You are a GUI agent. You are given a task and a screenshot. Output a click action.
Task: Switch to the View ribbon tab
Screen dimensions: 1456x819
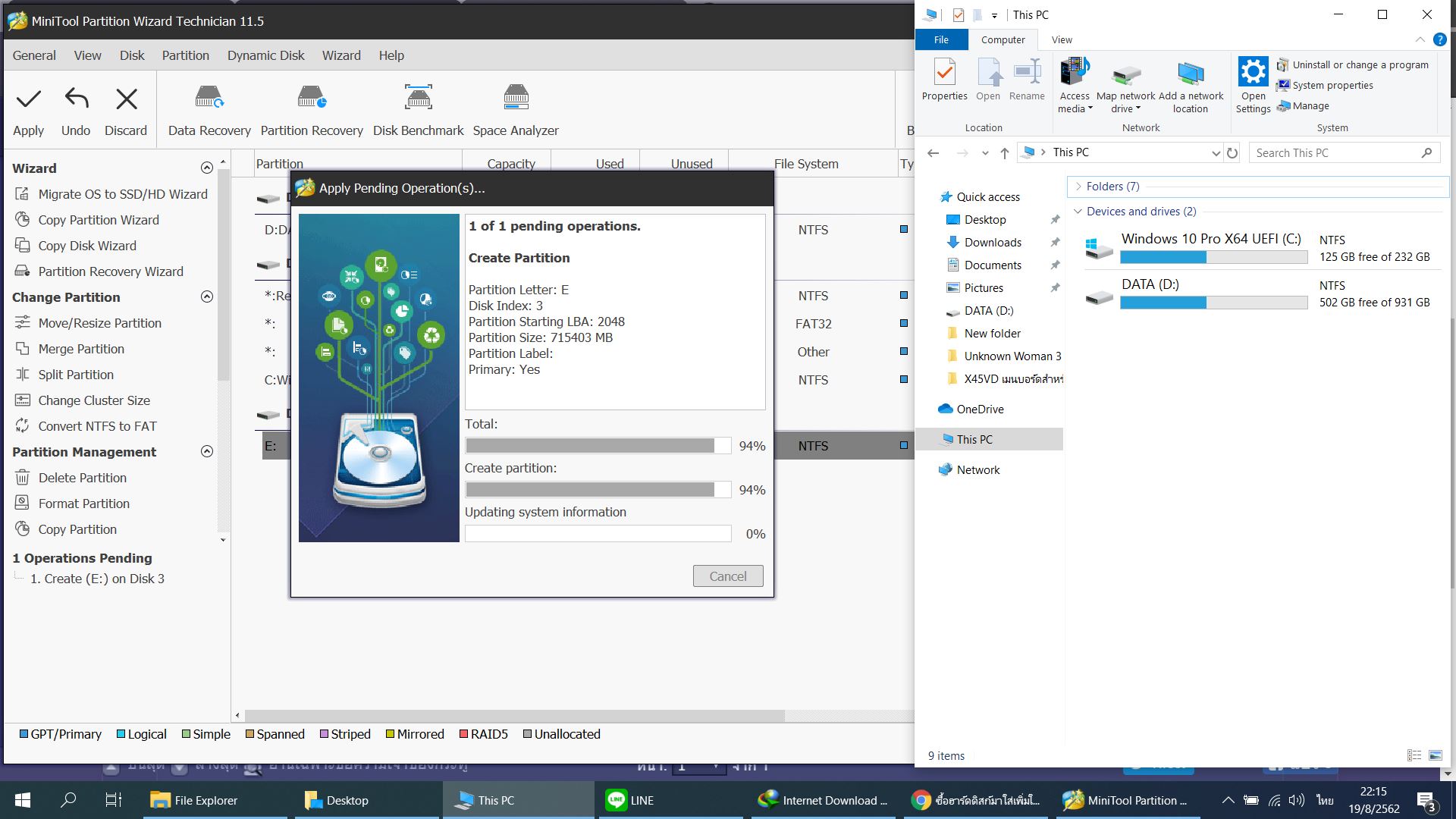(1062, 39)
